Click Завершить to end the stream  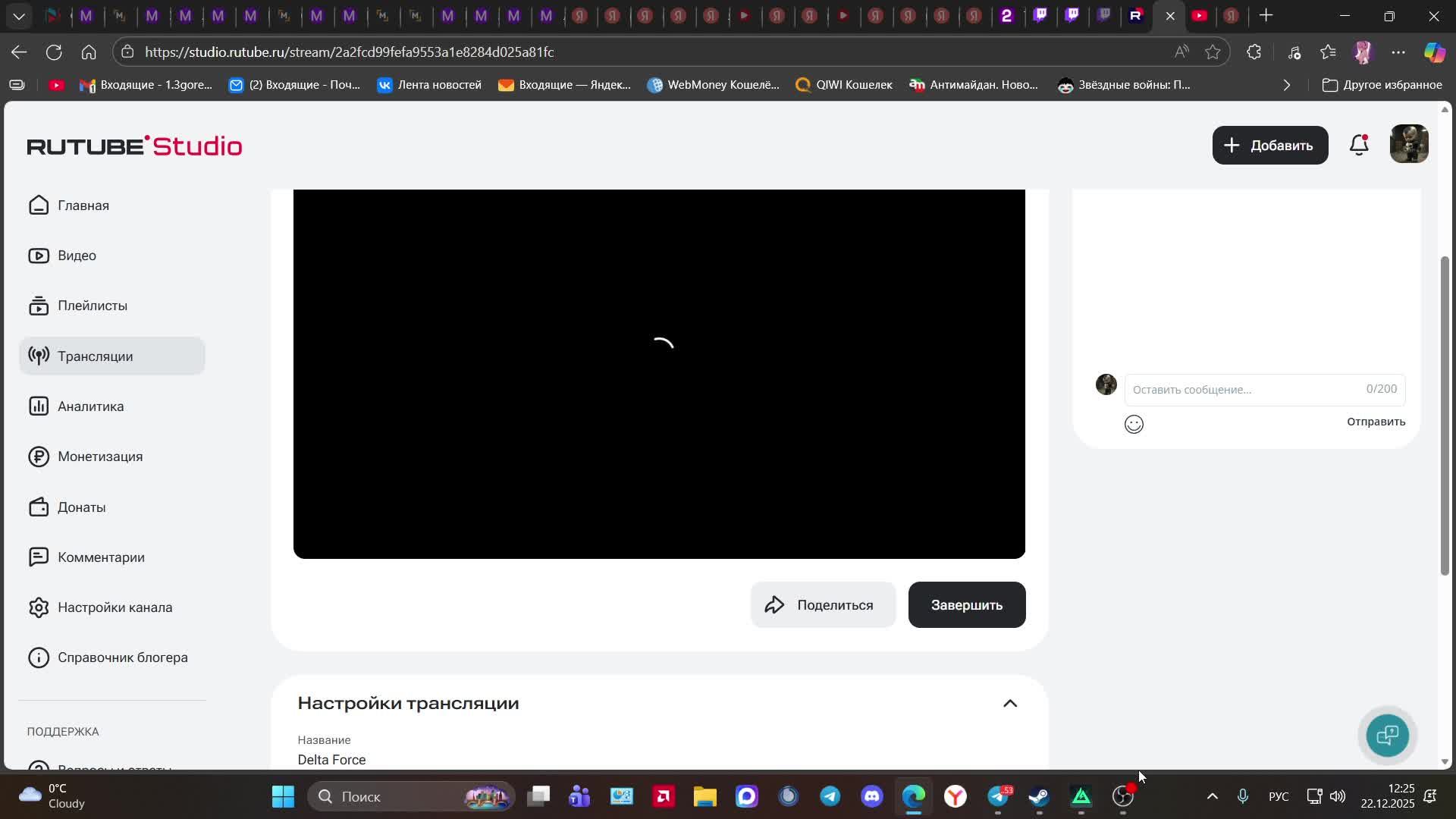tap(967, 605)
